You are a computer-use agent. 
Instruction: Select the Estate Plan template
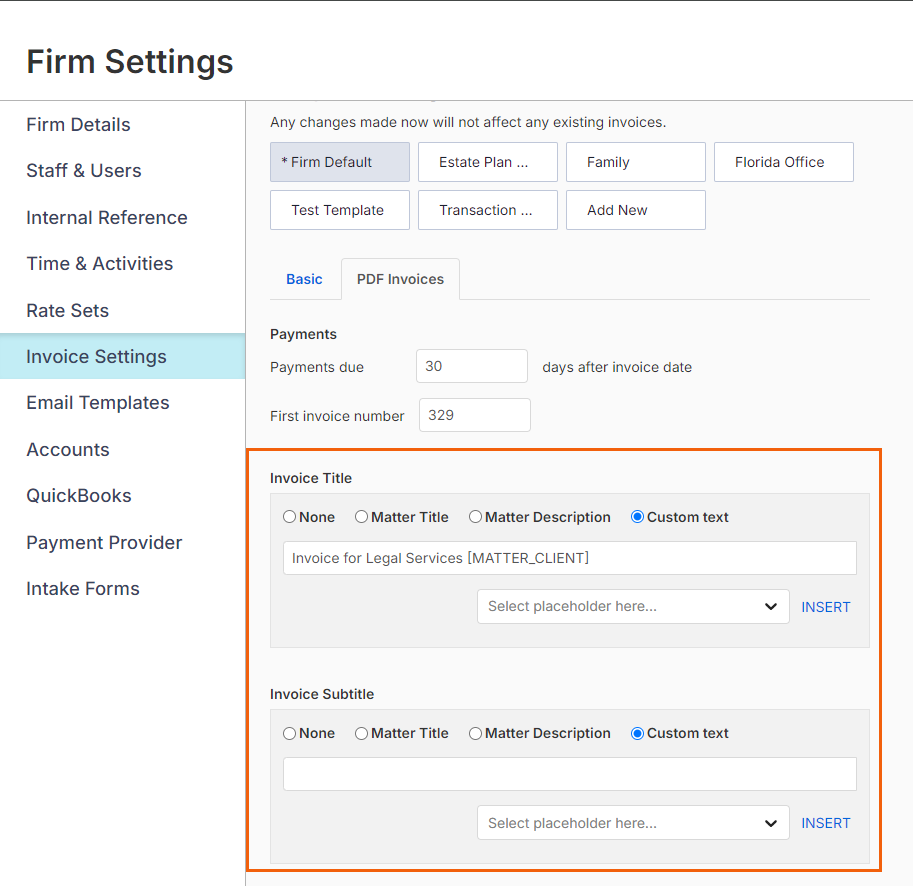pos(488,162)
